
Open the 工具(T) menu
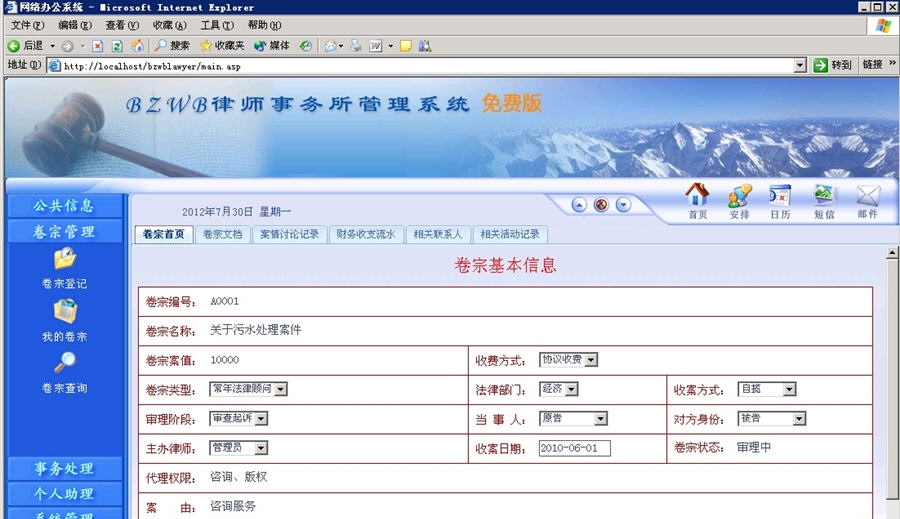(x=217, y=25)
